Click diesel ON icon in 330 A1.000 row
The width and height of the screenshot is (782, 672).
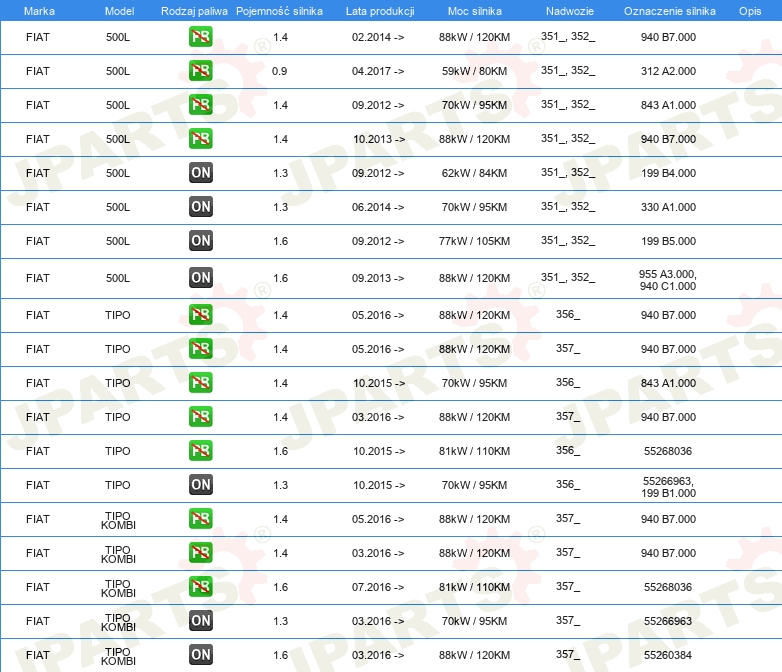point(200,207)
